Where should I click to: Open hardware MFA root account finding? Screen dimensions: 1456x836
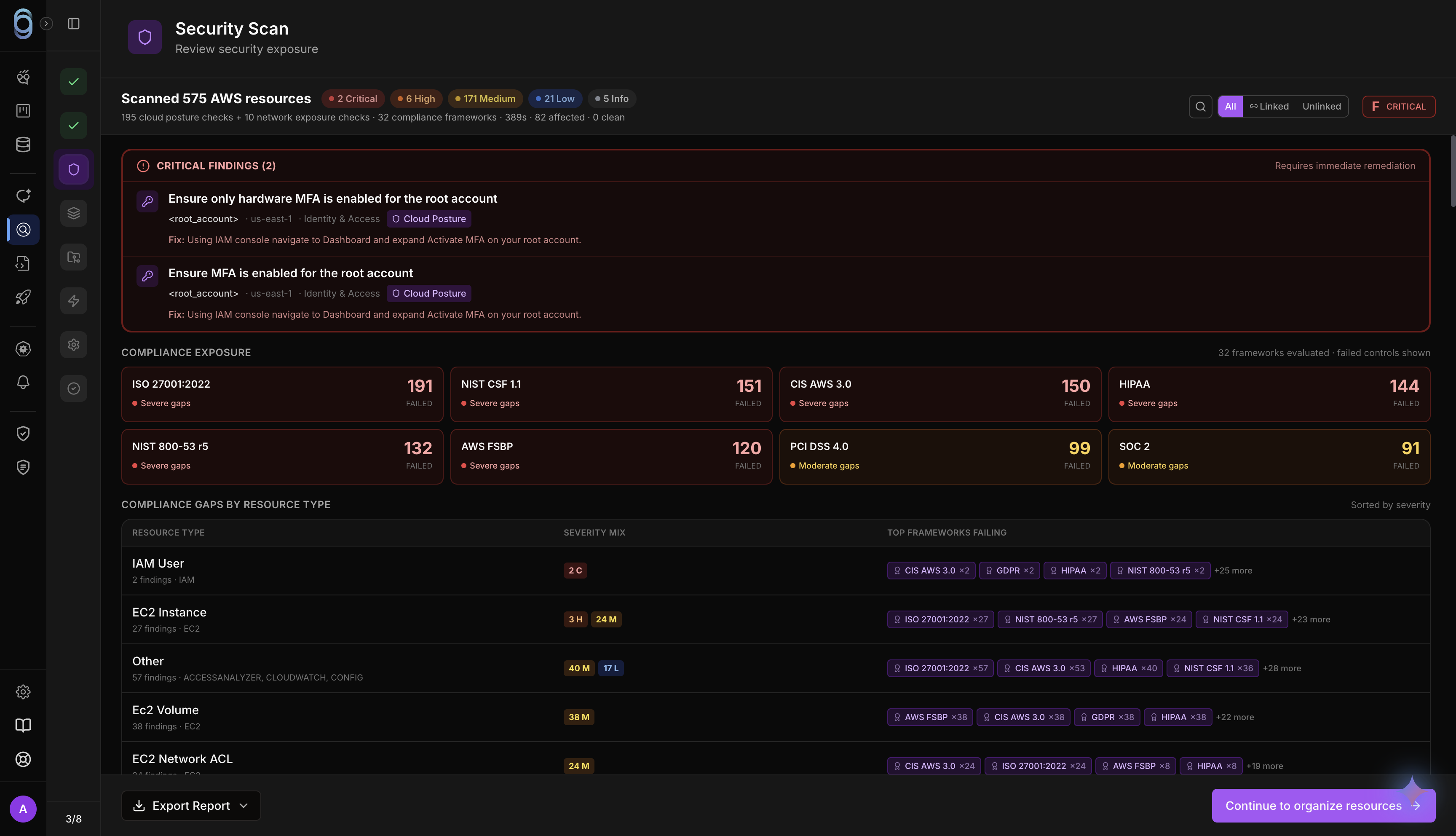tap(776, 219)
